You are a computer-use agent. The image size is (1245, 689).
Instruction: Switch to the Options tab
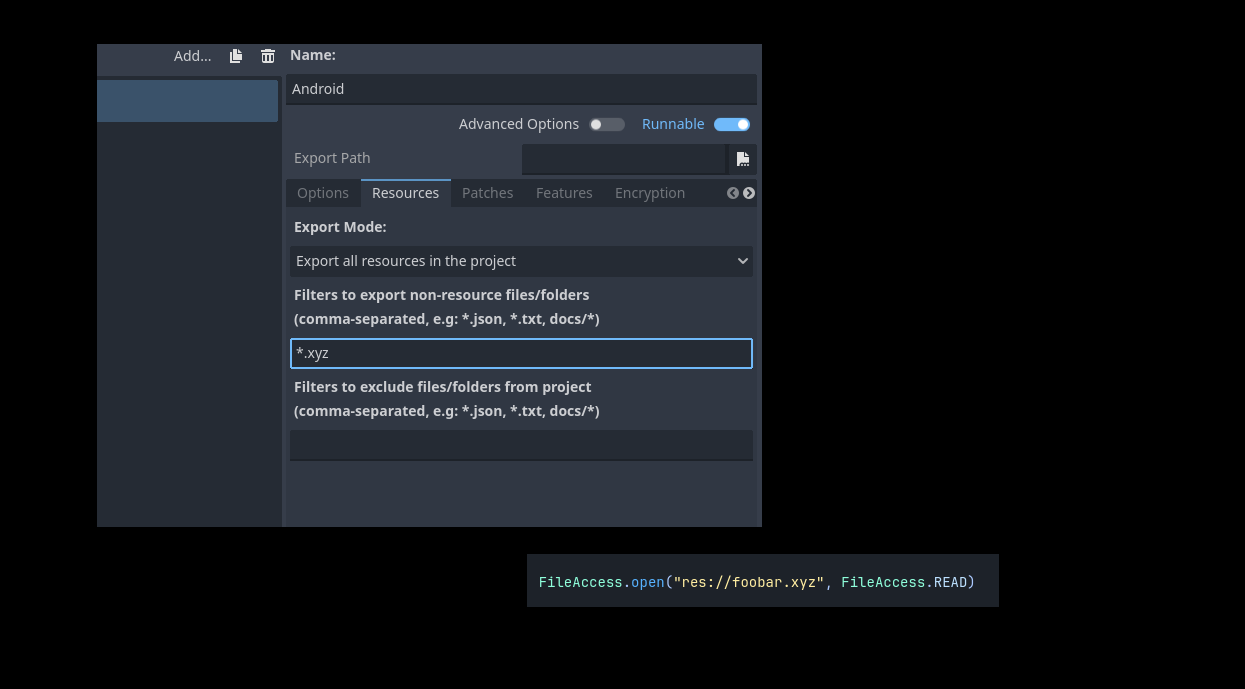(x=323, y=193)
